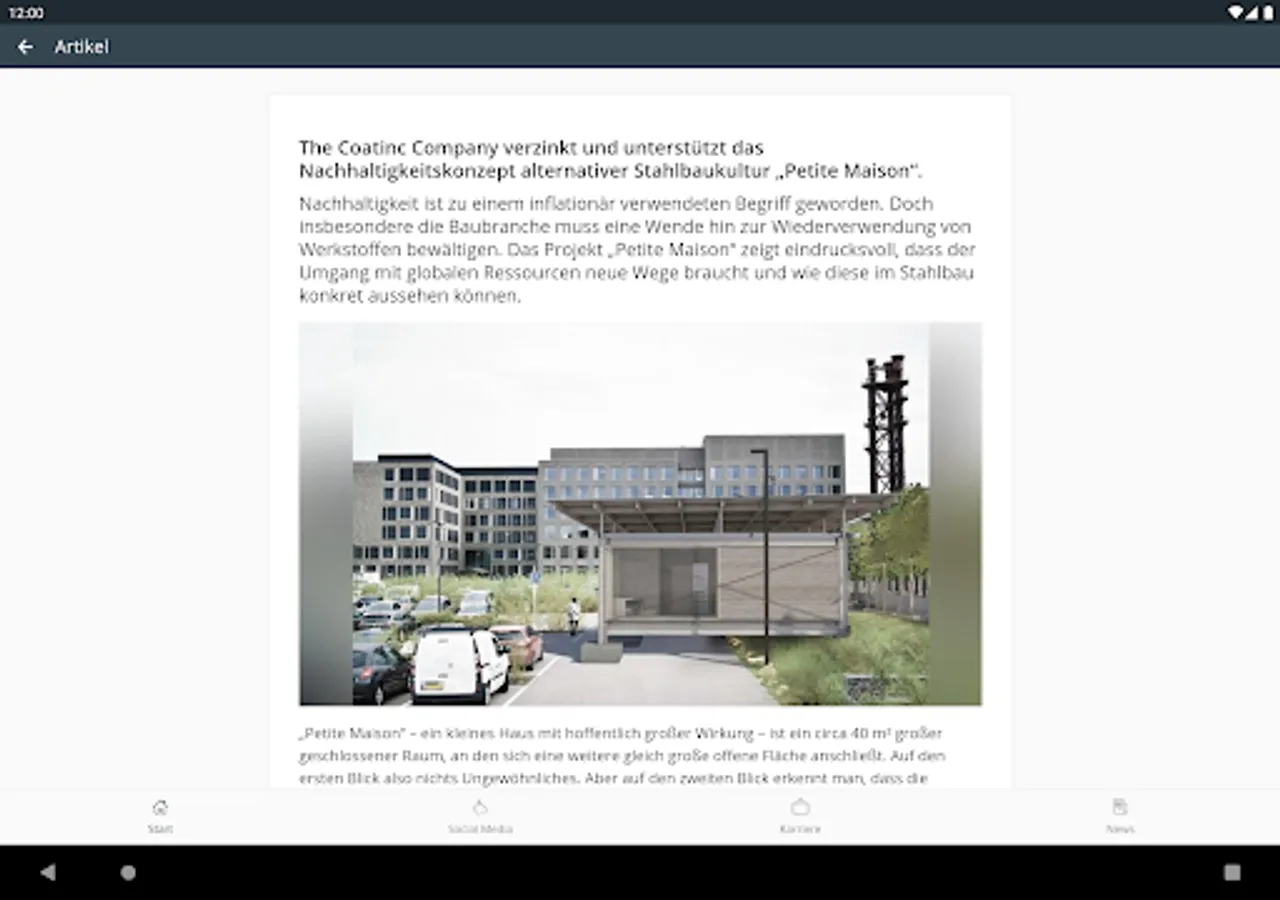This screenshot has height=900, width=1280.
Task: Tap the Android recent apps square button
Action: (1232, 872)
